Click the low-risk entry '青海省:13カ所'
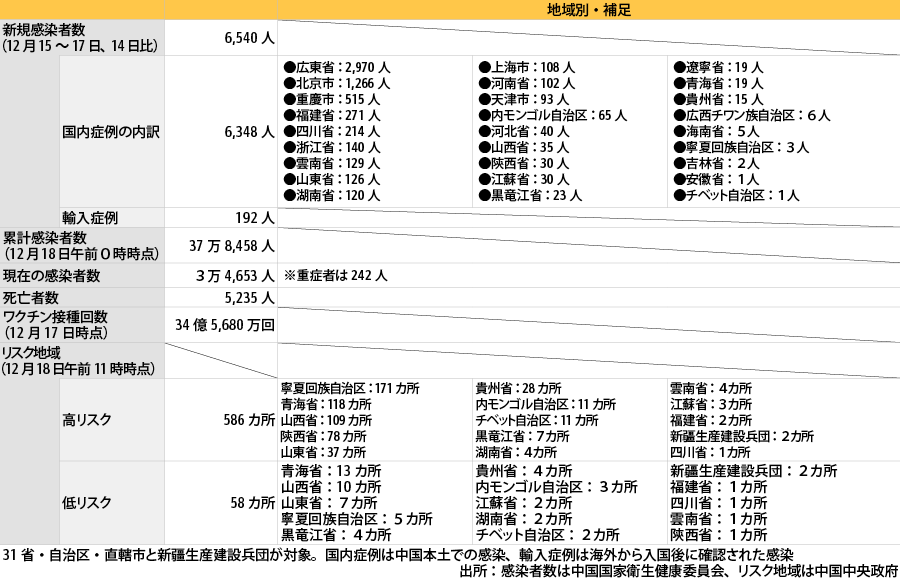 (x=331, y=471)
